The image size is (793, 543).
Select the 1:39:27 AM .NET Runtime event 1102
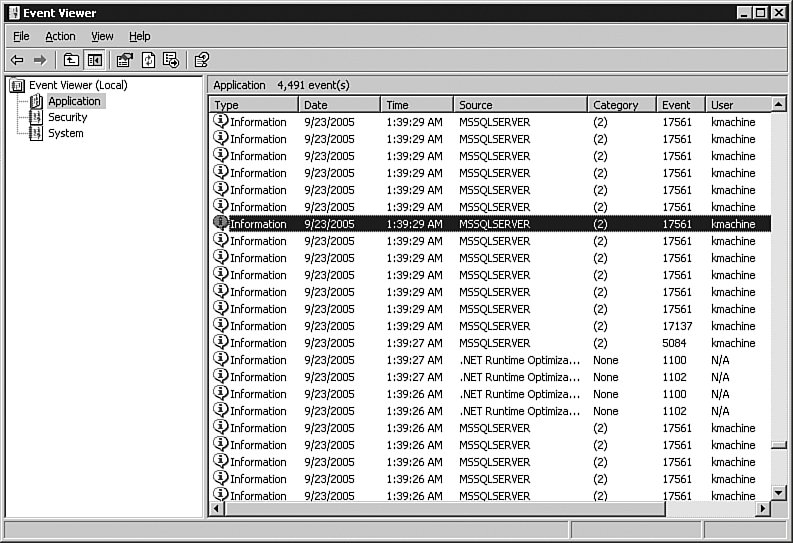490,377
